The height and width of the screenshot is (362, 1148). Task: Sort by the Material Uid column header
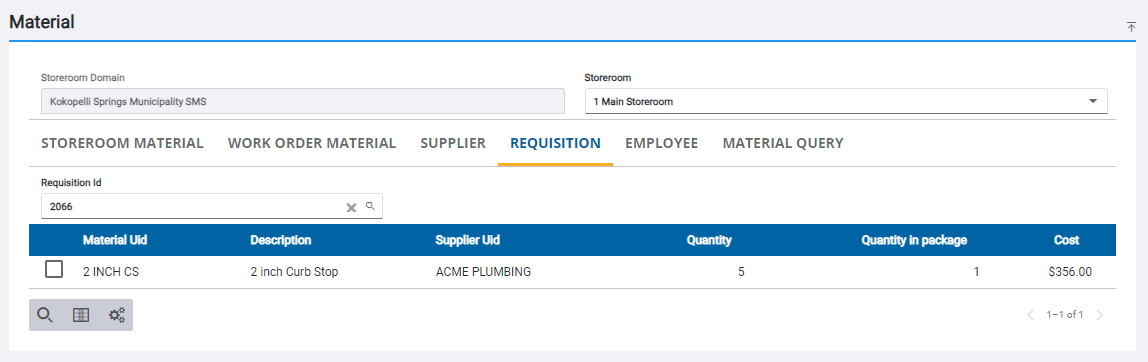coord(116,240)
